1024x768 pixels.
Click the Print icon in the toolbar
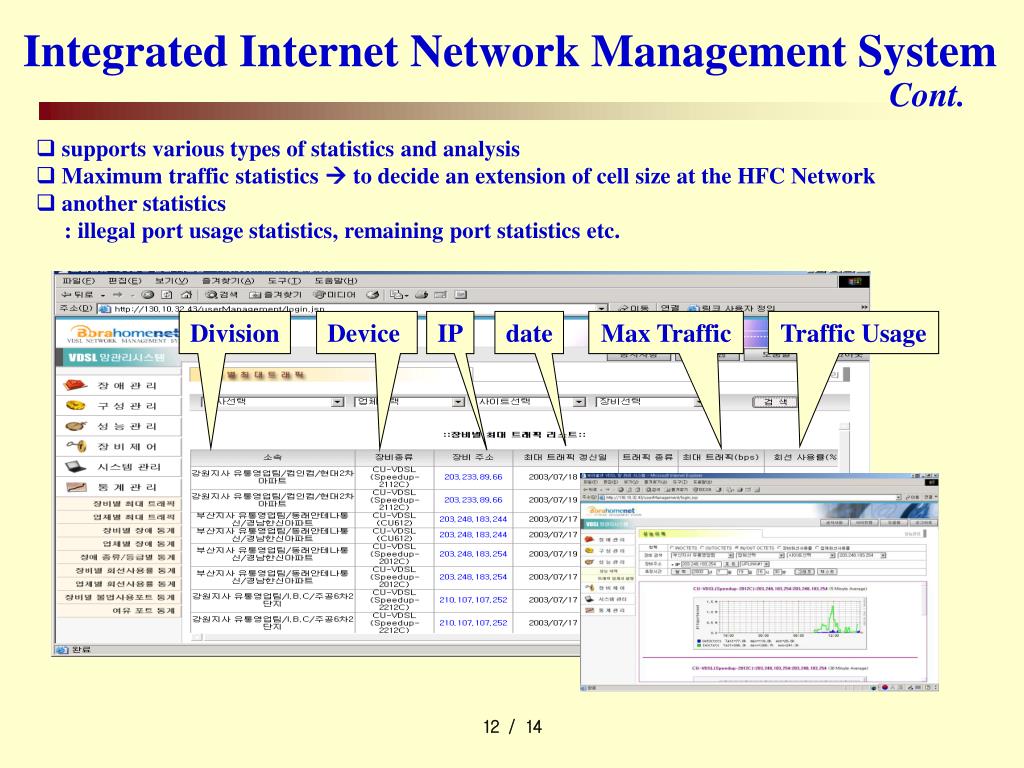click(422, 295)
